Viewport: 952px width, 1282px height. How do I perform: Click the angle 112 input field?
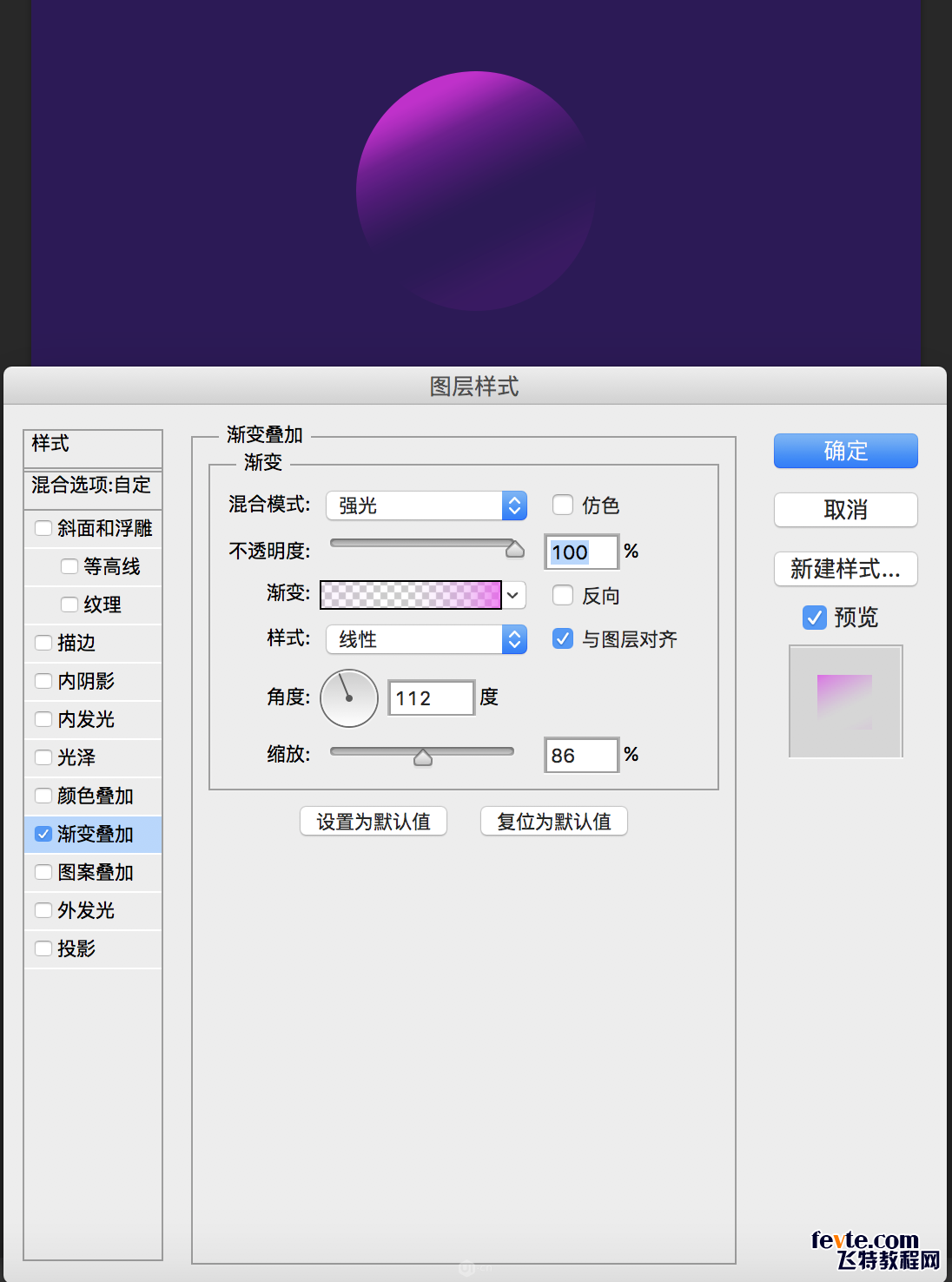coord(431,697)
